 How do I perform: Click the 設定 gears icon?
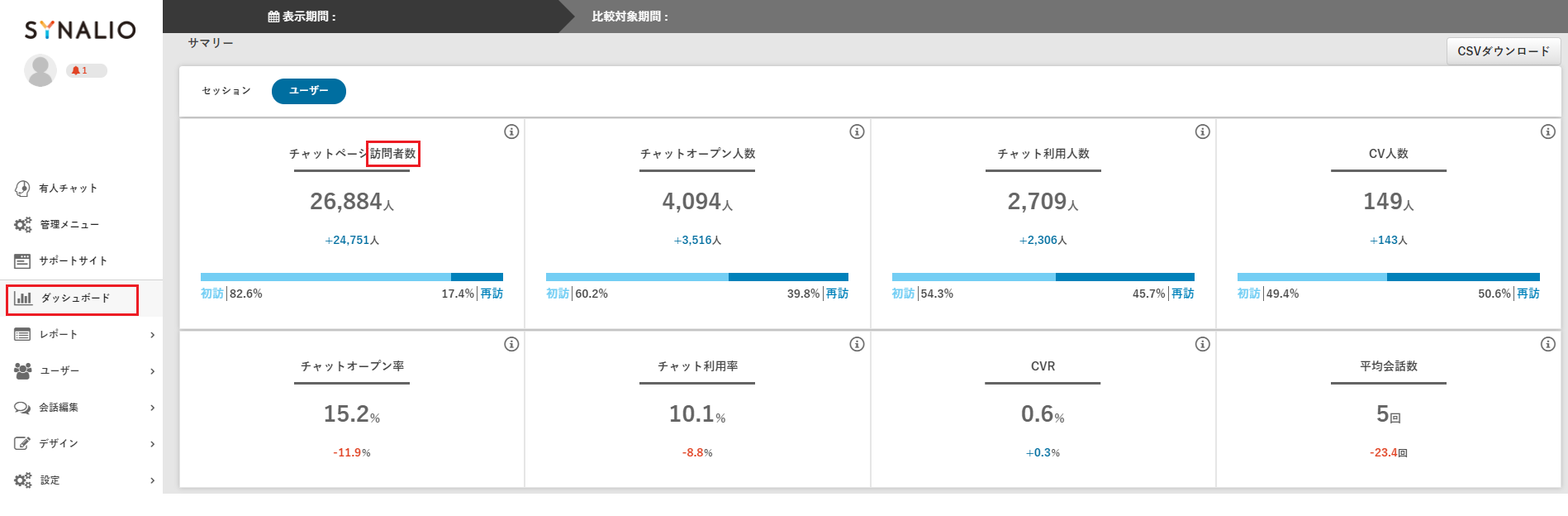[22, 480]
